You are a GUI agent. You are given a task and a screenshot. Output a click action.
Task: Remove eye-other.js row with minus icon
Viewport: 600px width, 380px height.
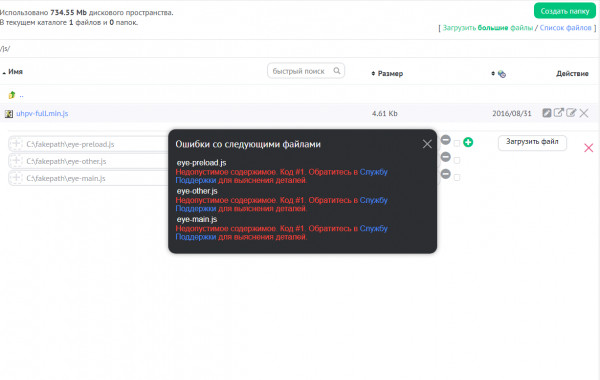pyautogui.click(x=445, y=157)
